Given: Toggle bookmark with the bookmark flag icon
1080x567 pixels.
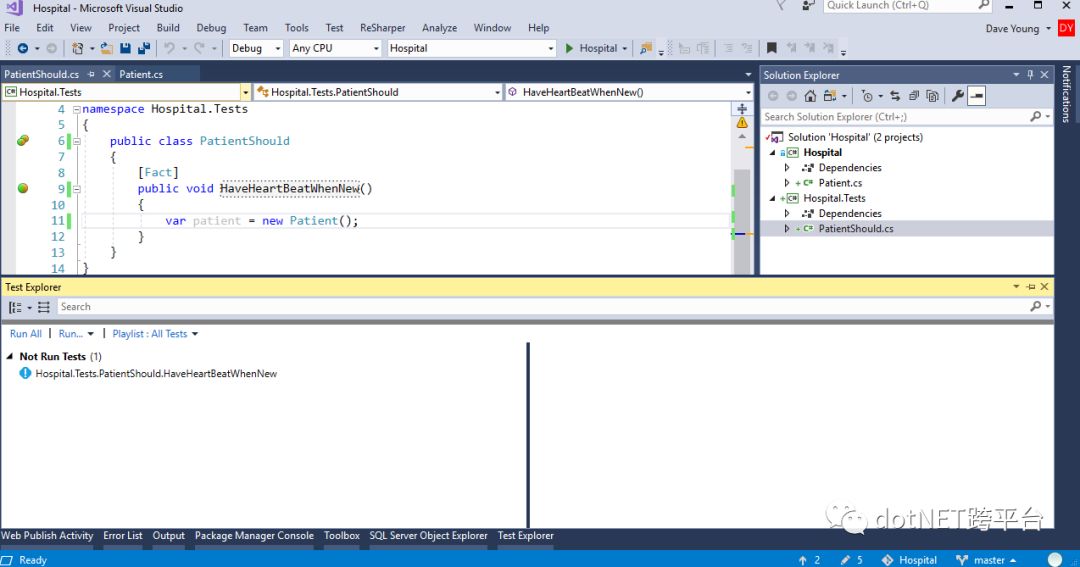Looking at the screenshot, I should [772, 48].
